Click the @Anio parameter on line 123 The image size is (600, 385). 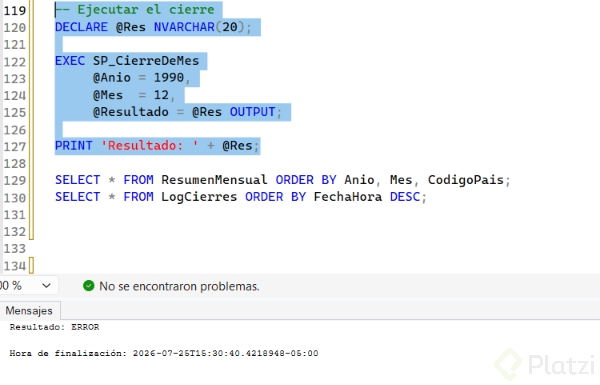pos(112,78)
